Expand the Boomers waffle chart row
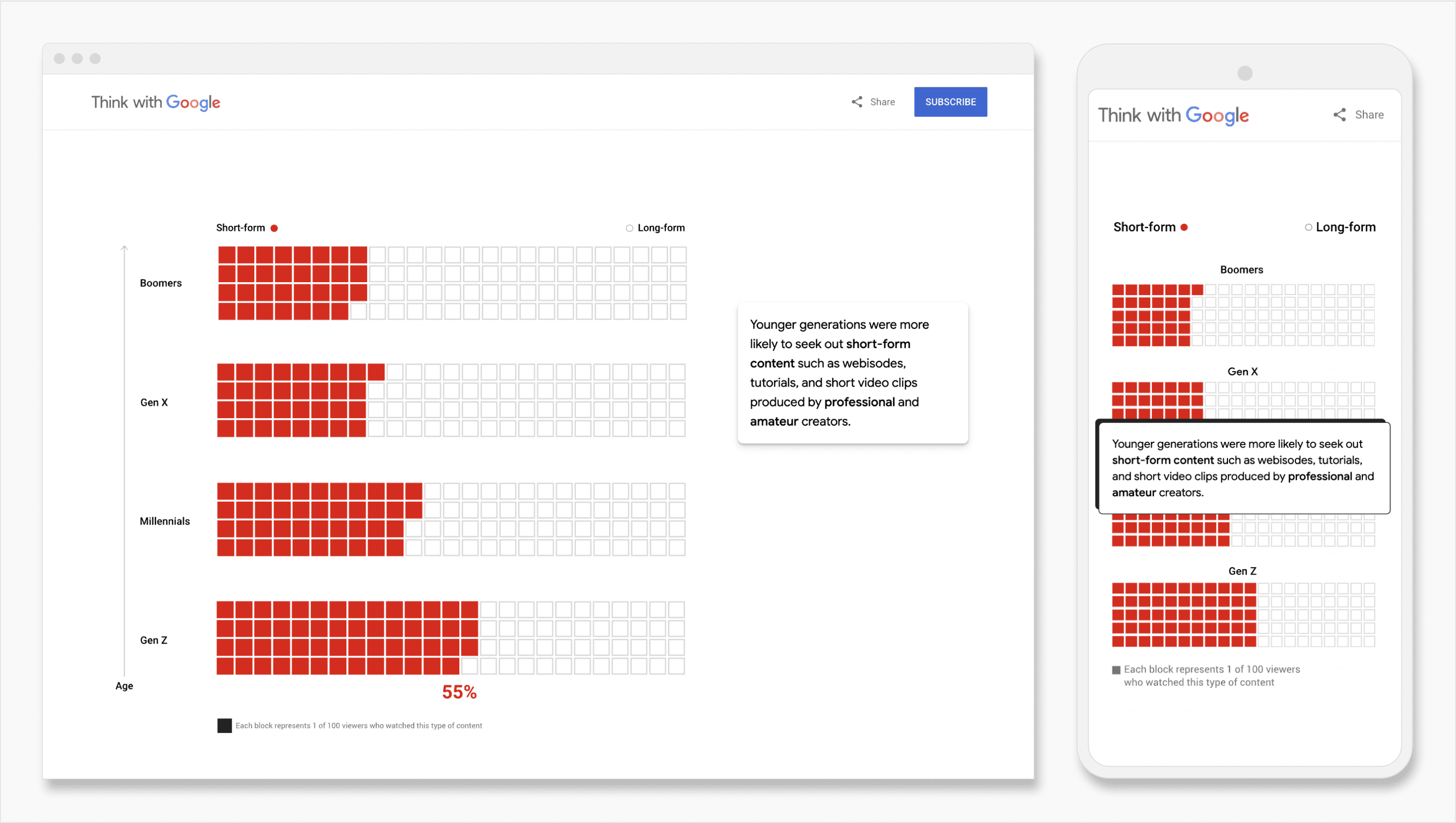The height and width of the screenshot is (823, 1456). [161, 283]
